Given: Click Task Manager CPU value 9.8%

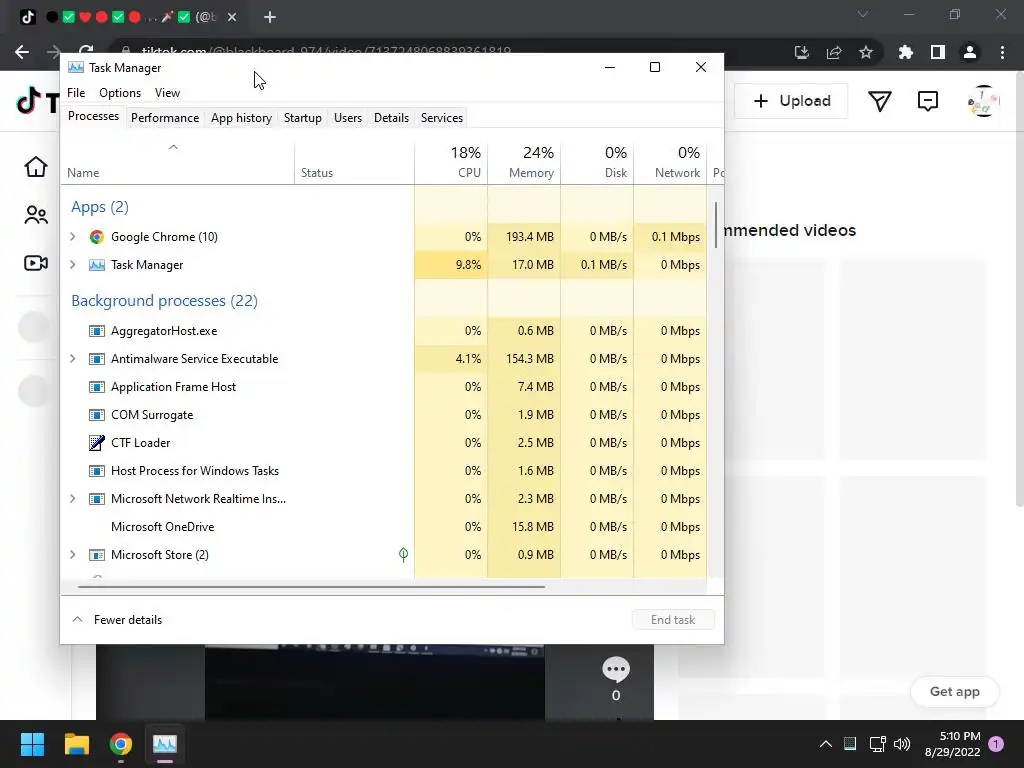Looking at the screenshot, I should (x=468, y=264).
